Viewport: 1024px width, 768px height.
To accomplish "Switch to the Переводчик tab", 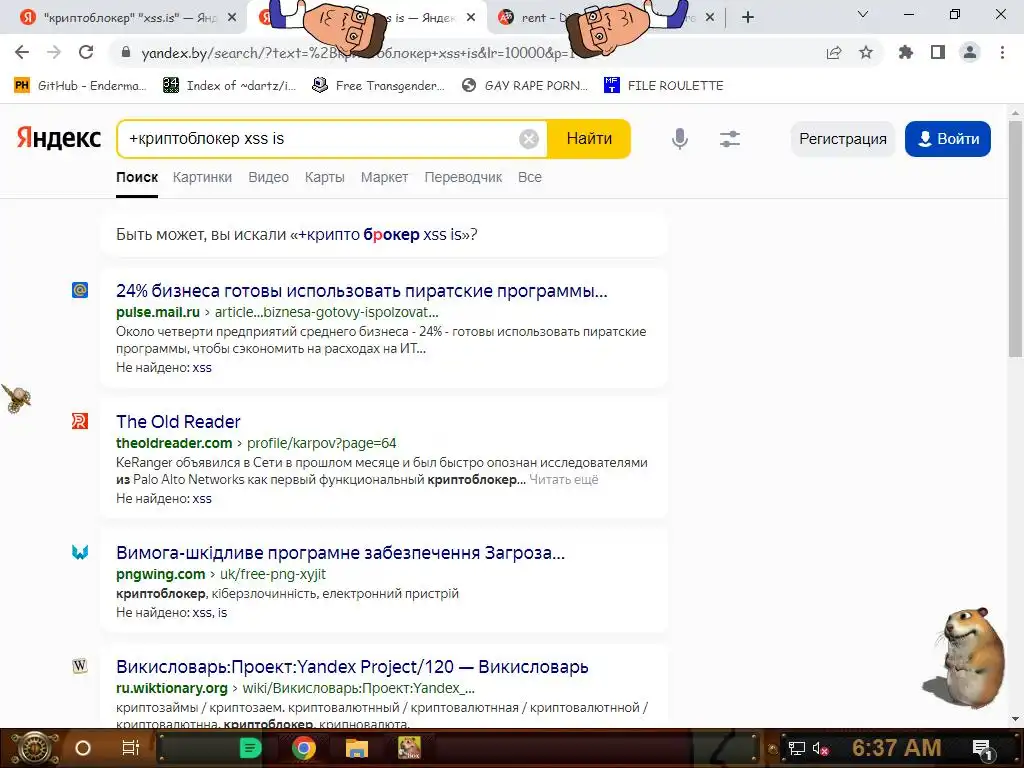I will 463,177.
